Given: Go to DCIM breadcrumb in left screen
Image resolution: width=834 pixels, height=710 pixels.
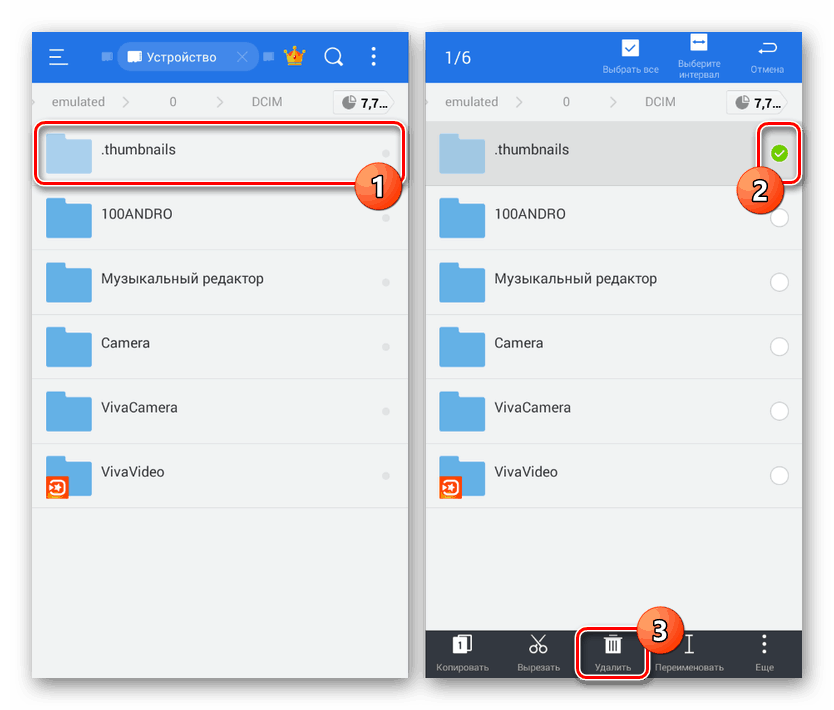Looking at the screenshot, I should pyautogui.click(x=267, y=102).
